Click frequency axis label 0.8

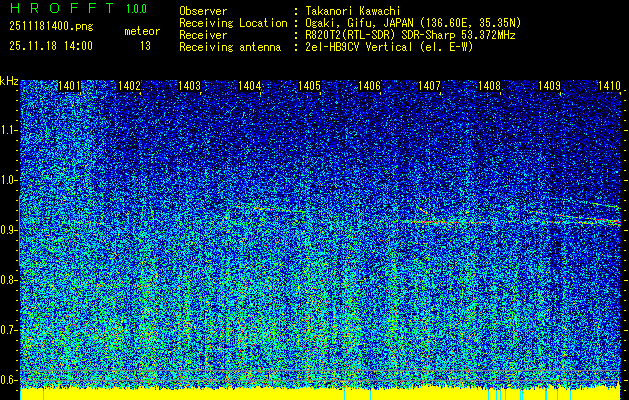(9, 280)
